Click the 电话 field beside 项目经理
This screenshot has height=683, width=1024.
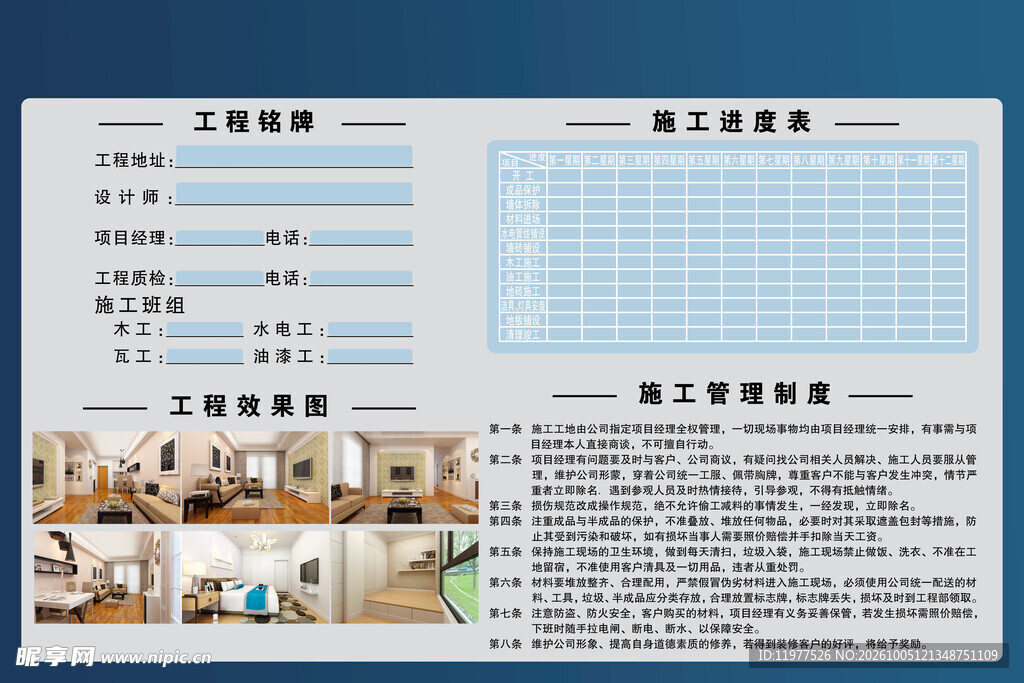click(361, 238)
